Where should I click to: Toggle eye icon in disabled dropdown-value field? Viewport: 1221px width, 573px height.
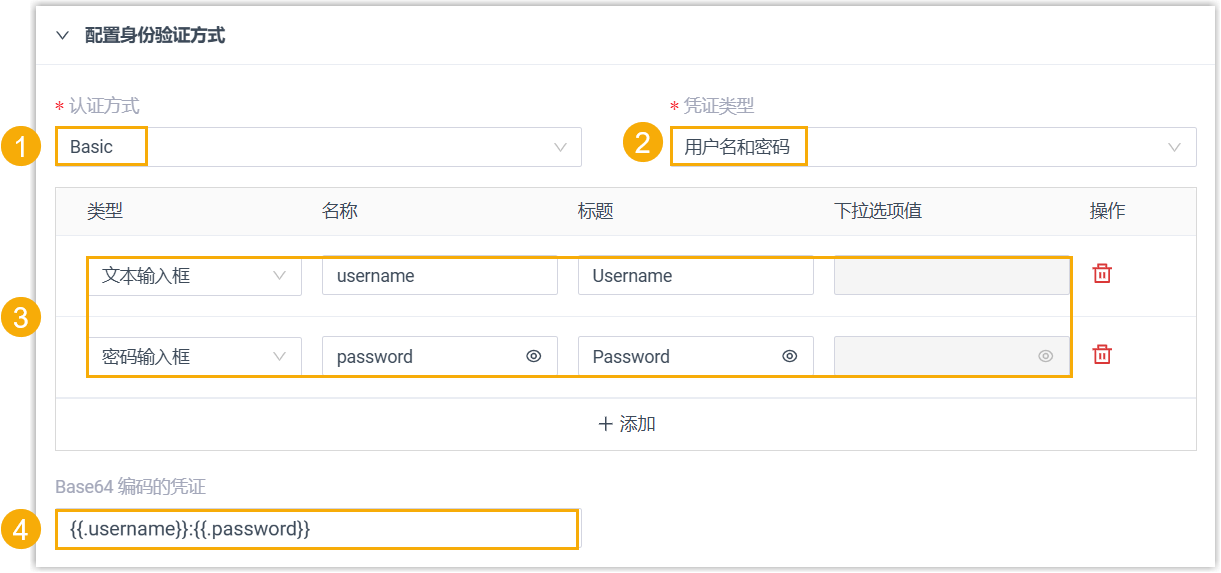click(x=1046, y=356)
